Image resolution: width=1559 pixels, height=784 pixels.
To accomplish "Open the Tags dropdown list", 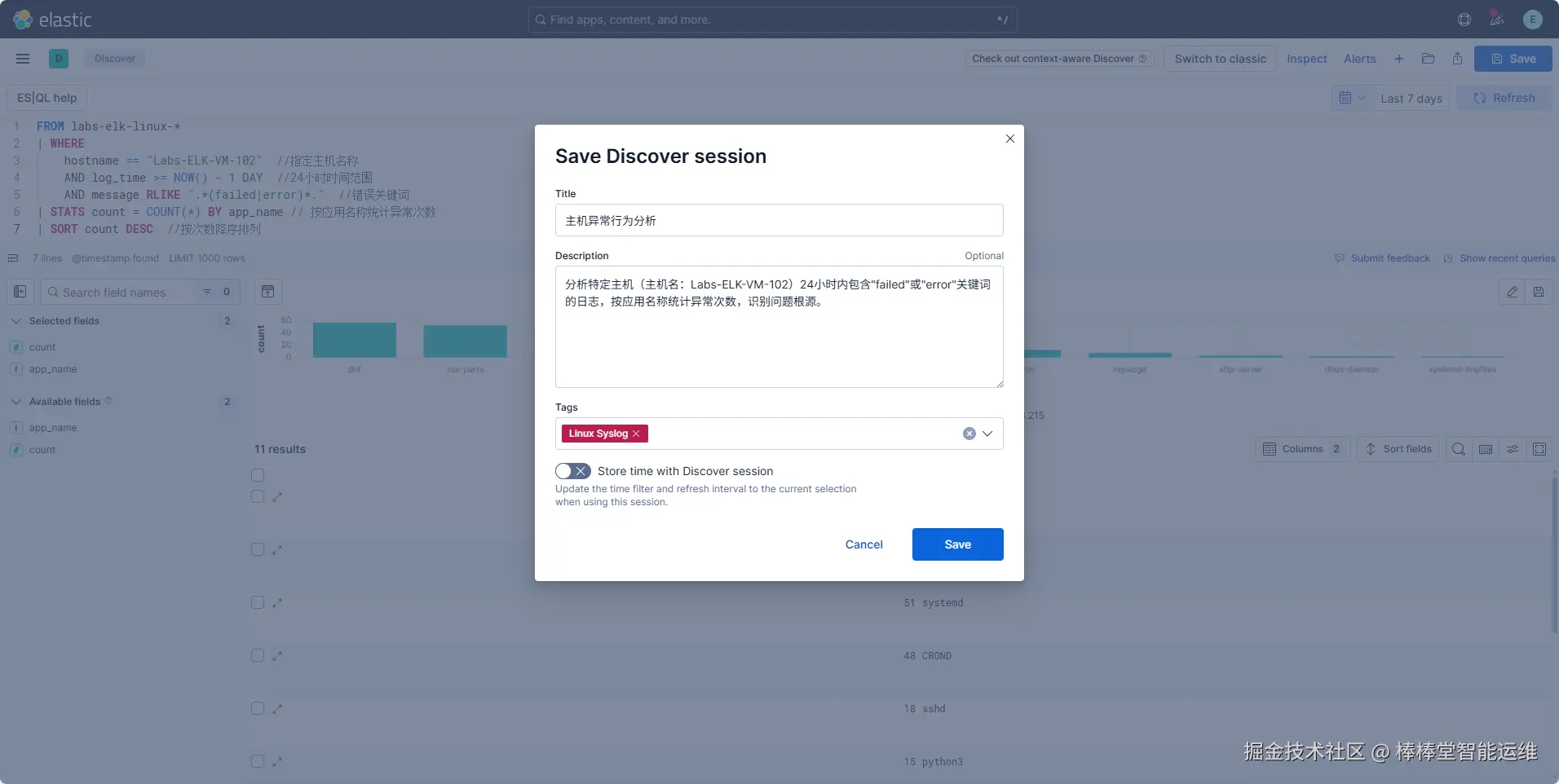I will 987,434.
